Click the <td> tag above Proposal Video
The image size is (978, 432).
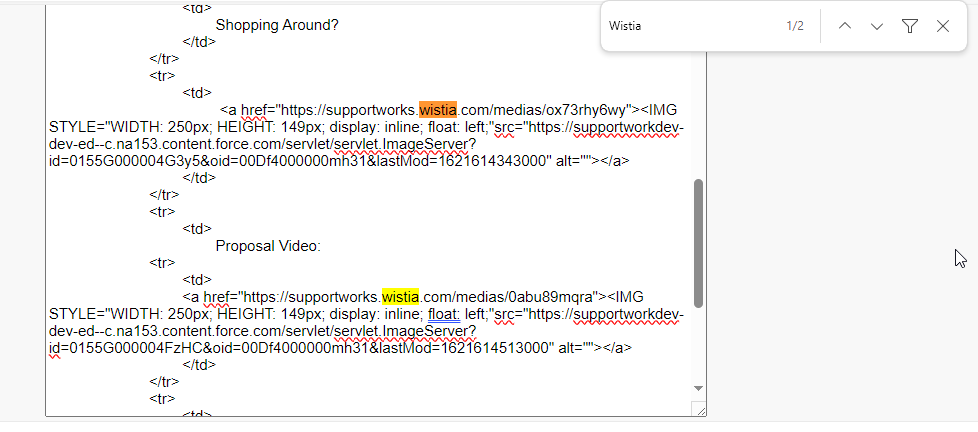tap(197, 229)
